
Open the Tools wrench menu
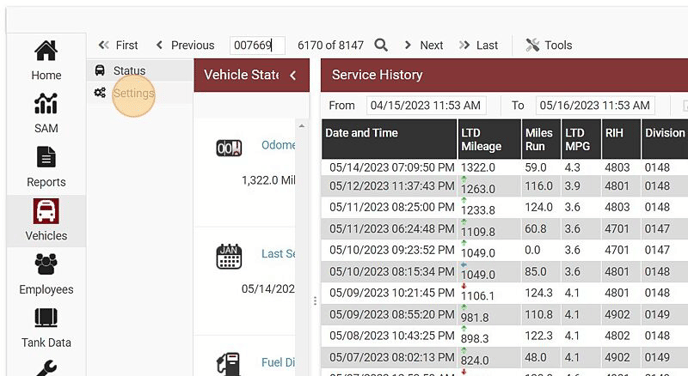(x=549, y=45)
